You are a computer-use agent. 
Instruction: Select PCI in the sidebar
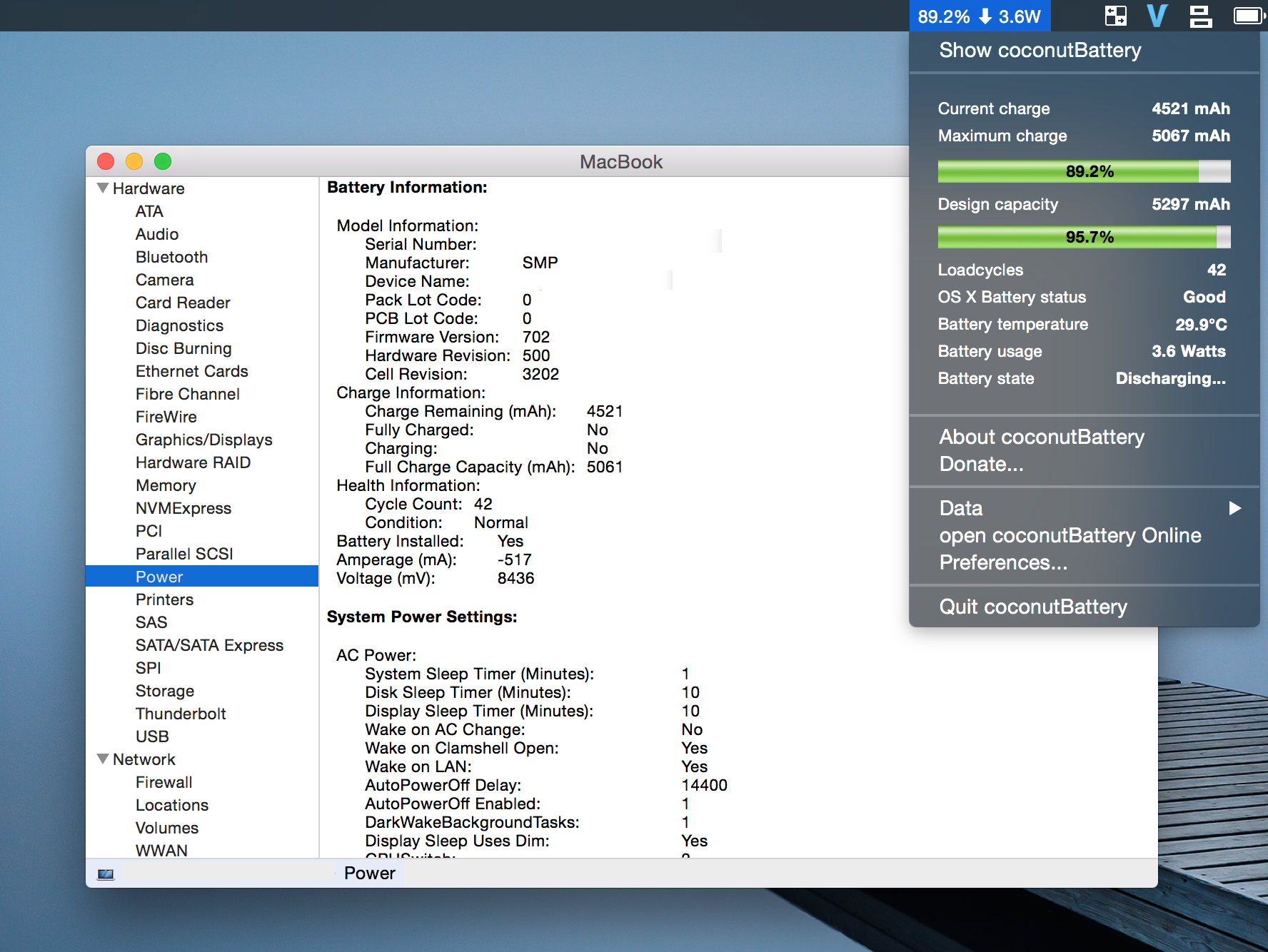coord(149,531)
